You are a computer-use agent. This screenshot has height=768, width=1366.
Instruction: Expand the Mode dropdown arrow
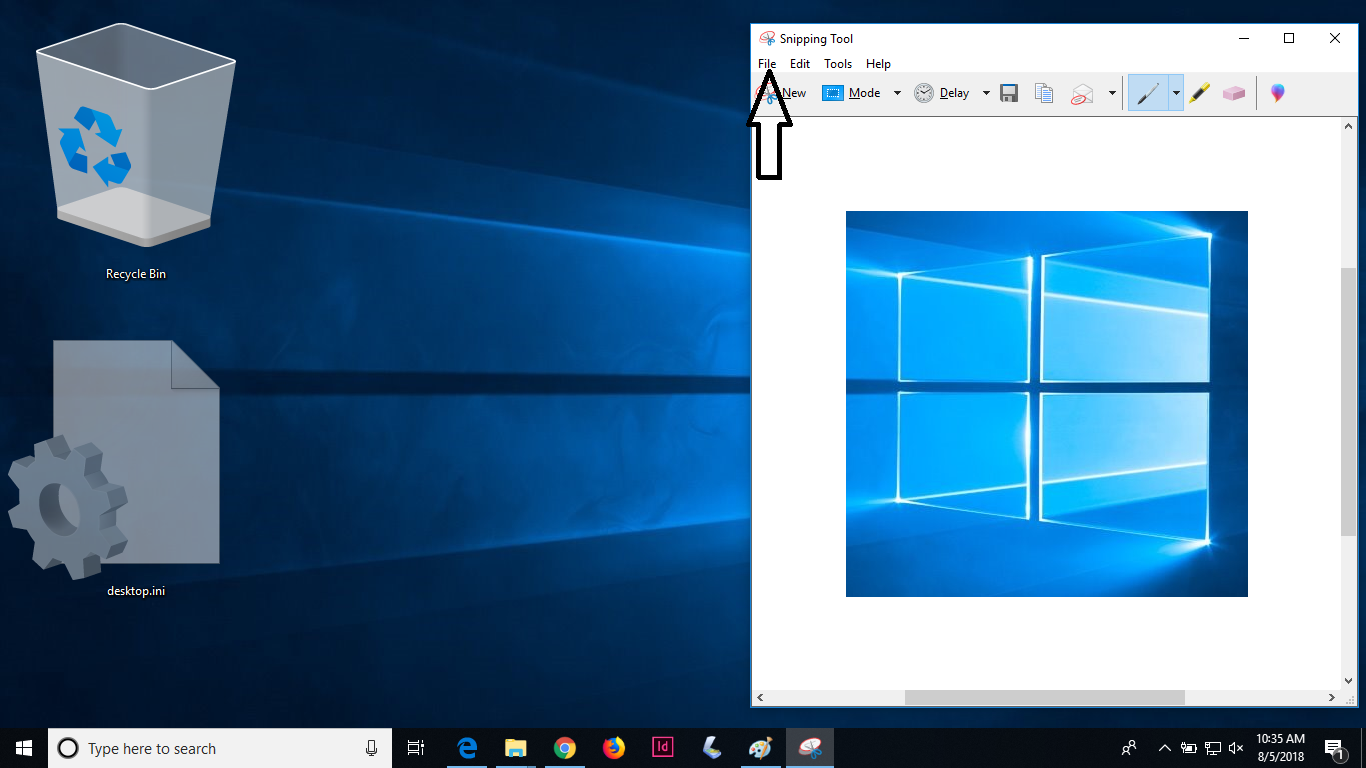(x=897, y=93)
